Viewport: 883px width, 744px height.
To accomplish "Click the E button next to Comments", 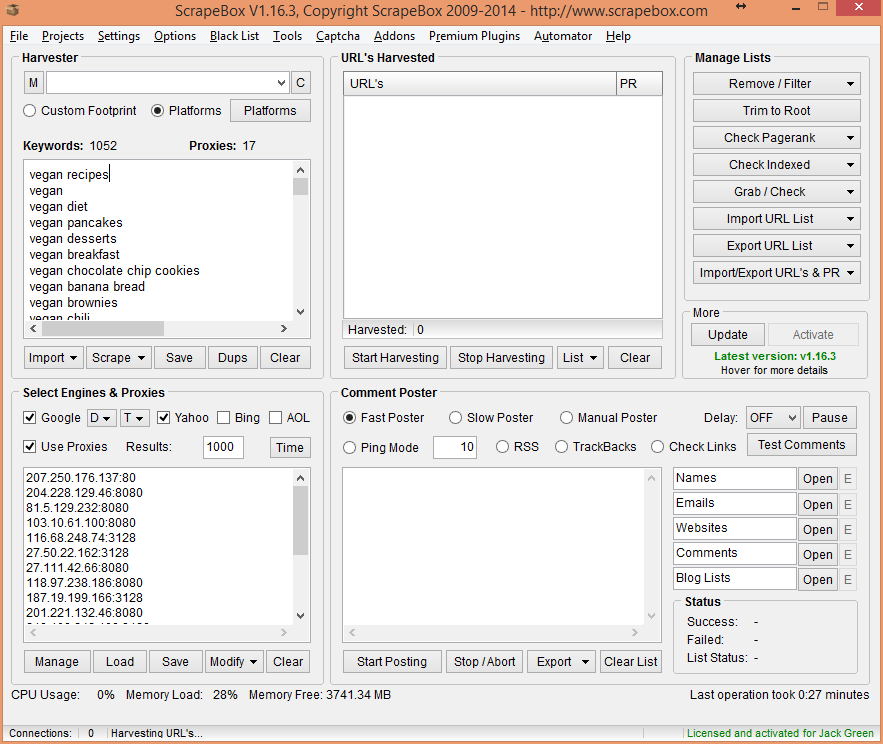I will (848, 555).
